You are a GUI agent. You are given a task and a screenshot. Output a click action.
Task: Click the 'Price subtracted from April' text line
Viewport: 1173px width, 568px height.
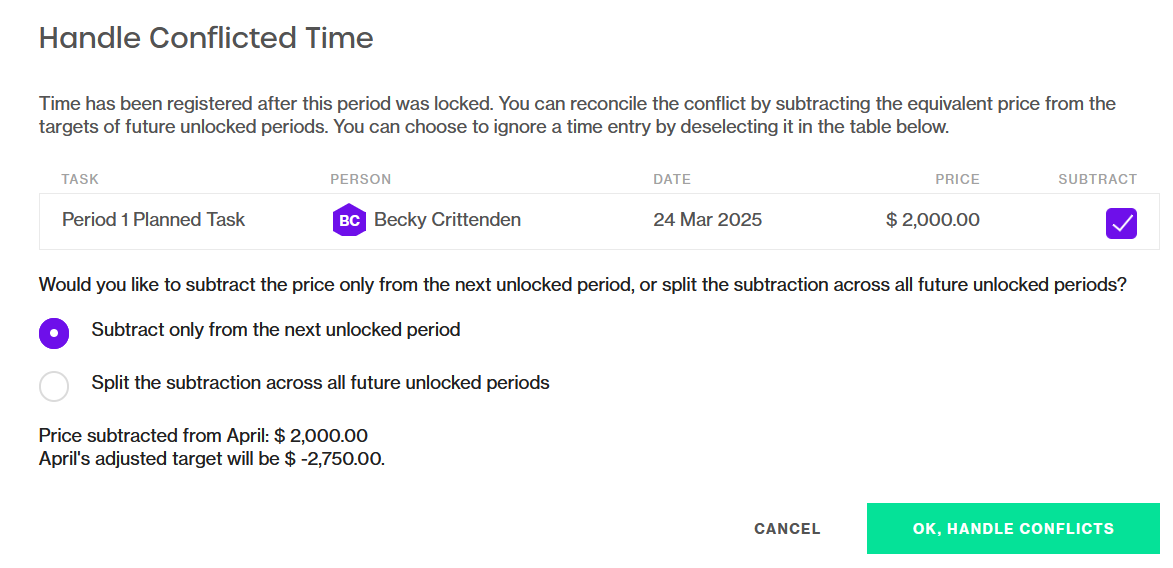[x=203, y=436]
